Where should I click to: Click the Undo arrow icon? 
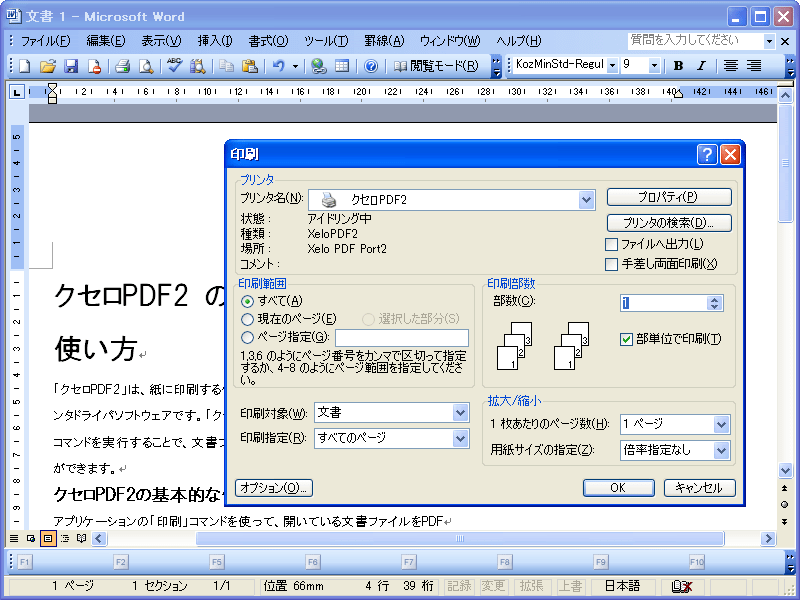279,66
